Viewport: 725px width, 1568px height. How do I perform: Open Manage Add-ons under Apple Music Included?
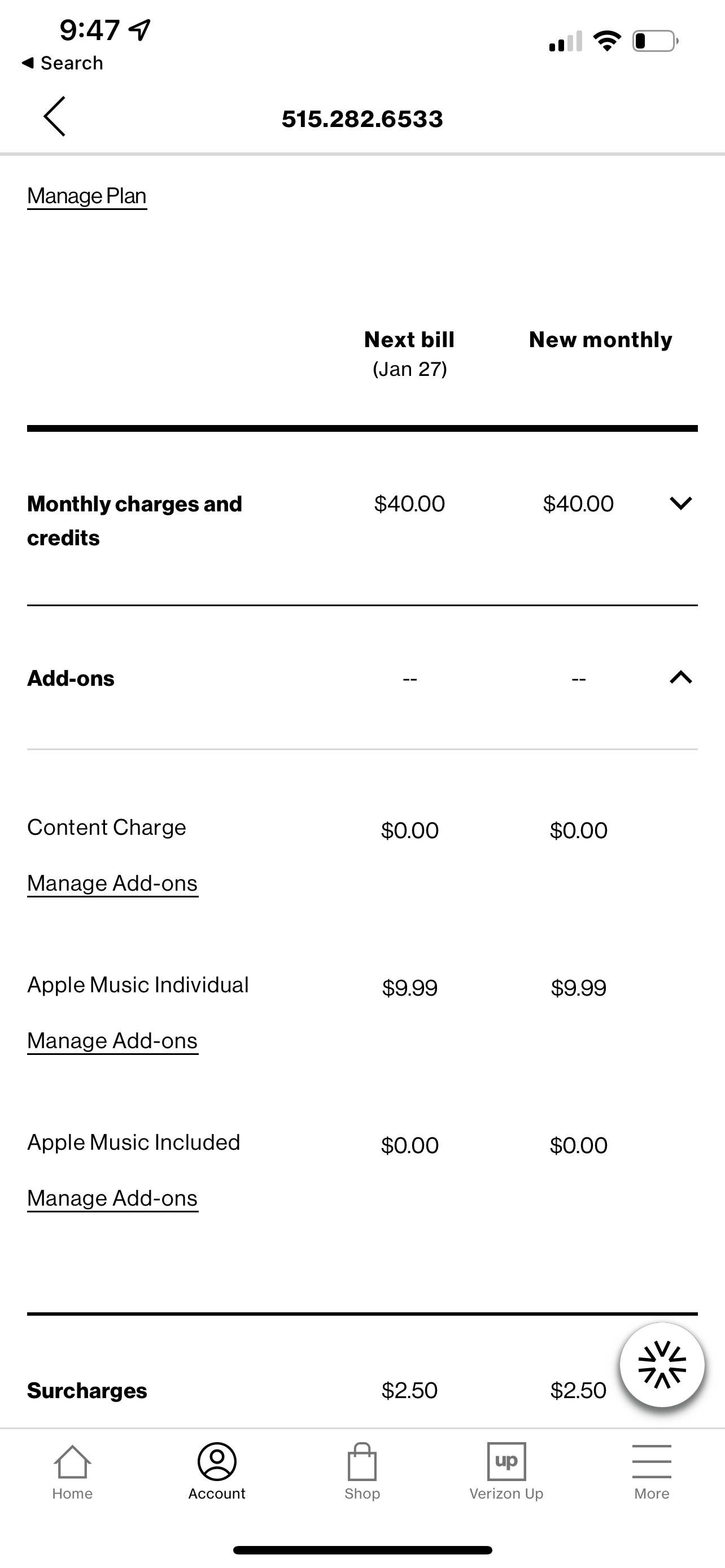(x=112, y=1198)
